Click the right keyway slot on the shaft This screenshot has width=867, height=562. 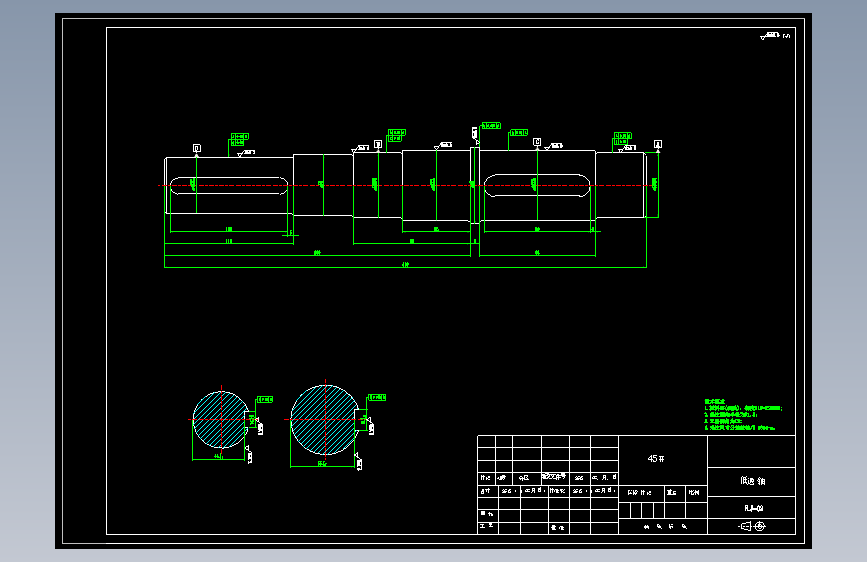537,185
